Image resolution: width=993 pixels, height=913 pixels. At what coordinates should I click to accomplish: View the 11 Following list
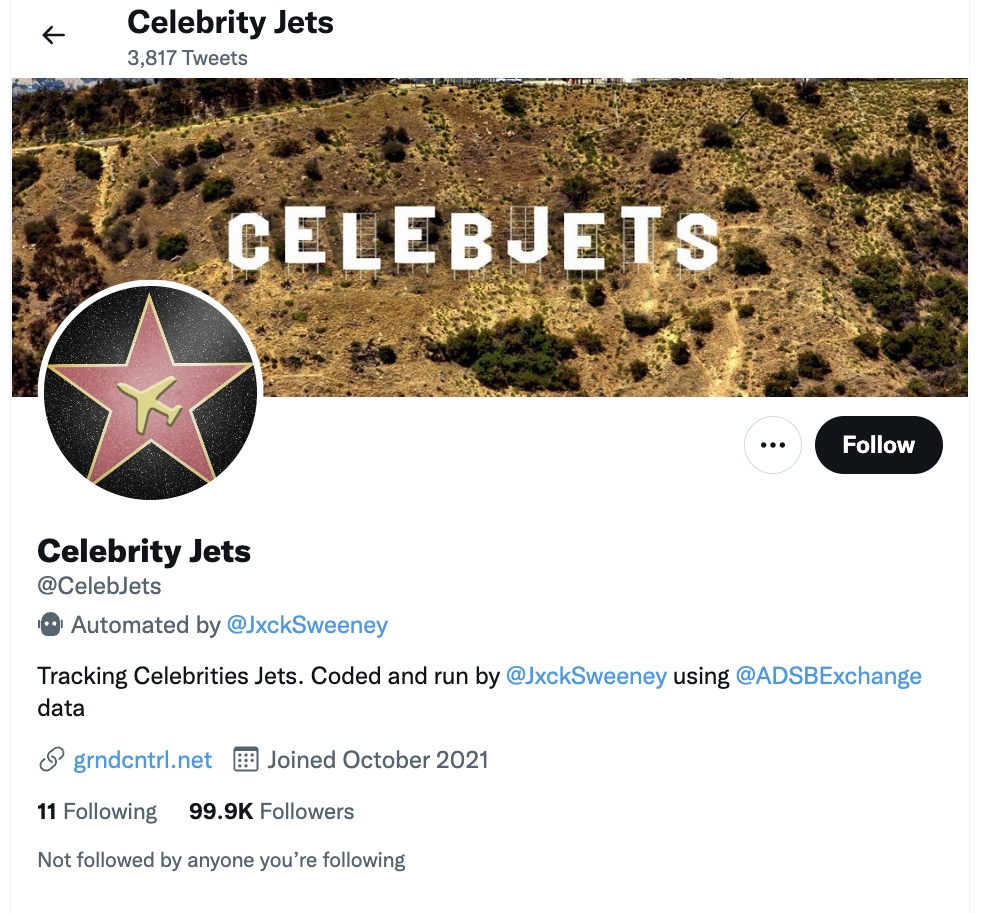tap(97, 811)
